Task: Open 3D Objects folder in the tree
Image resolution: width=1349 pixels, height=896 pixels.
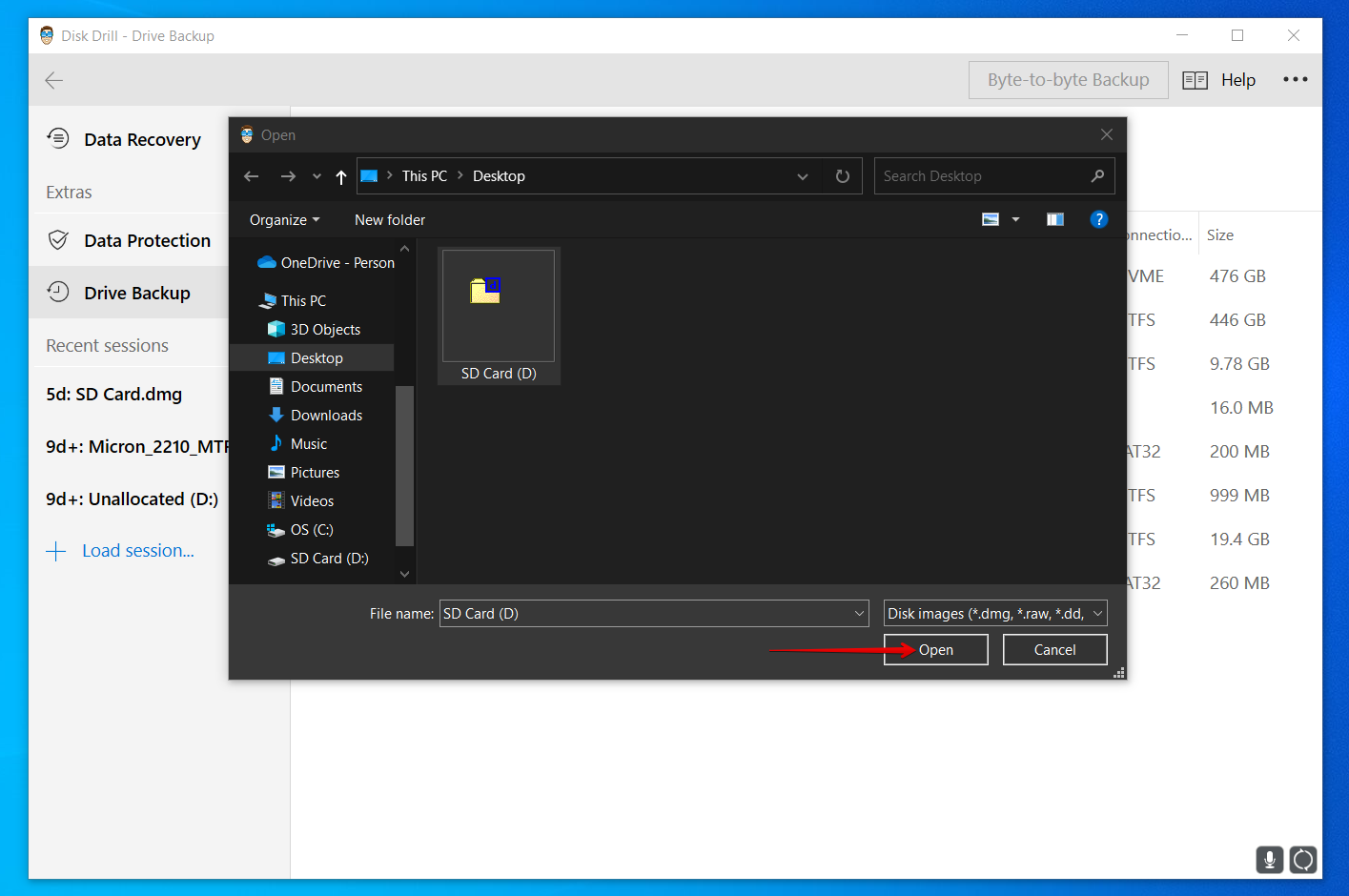Action: click(x=314, y=330)
